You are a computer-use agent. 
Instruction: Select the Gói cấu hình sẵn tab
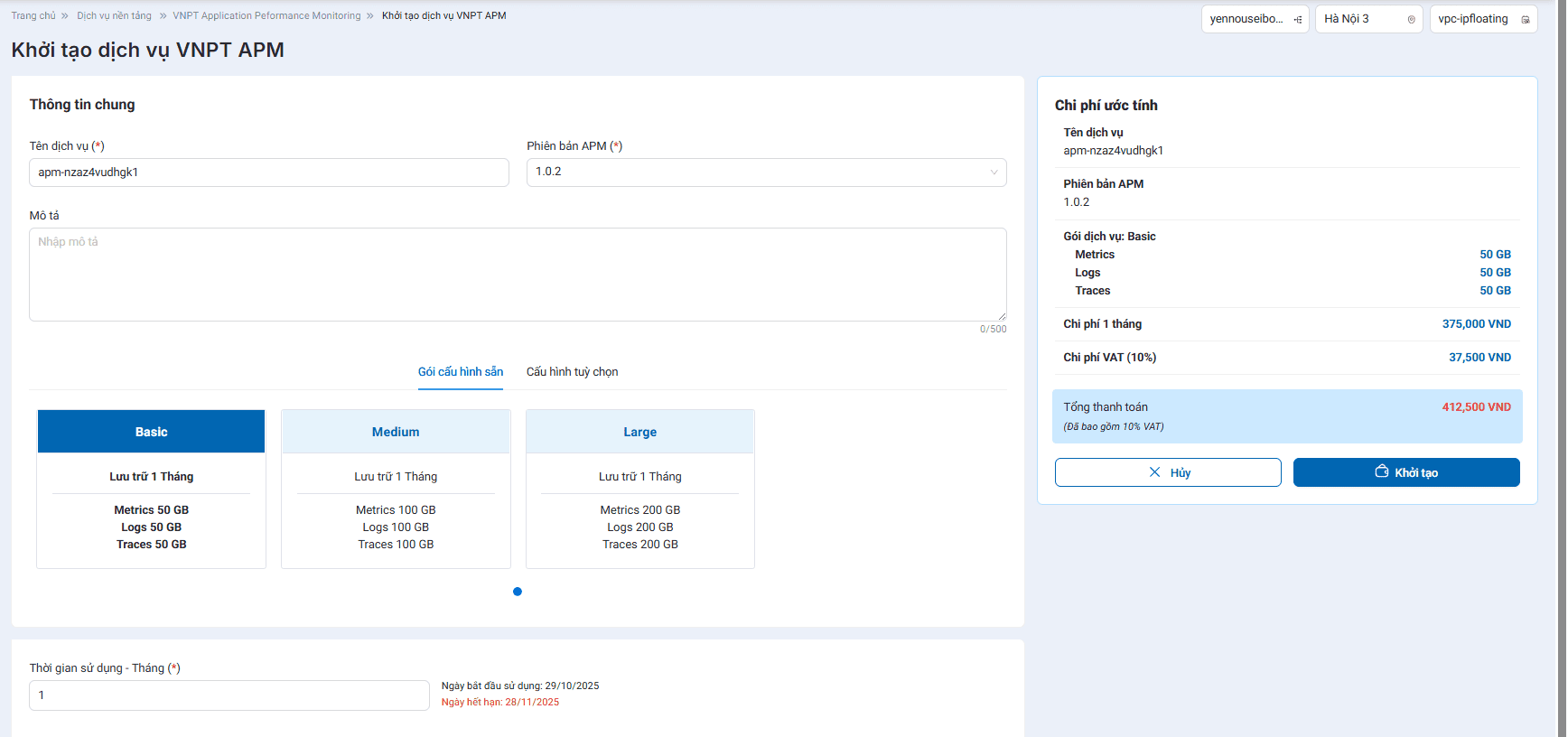pos(460,372)
